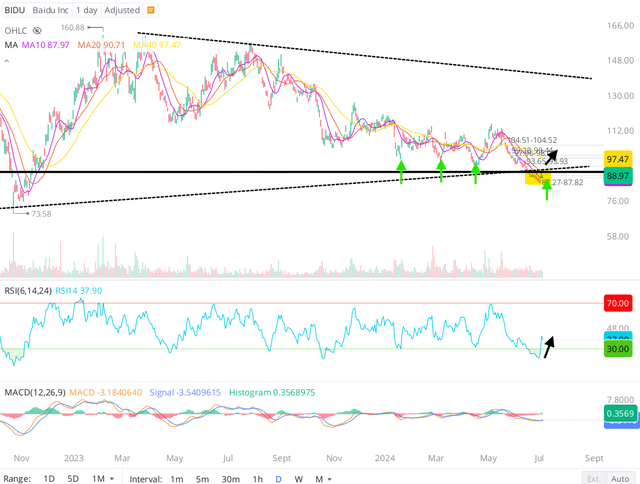Screen dimensions: 640x484
Task: Select the 1D range option
Action: pos(49,479)
